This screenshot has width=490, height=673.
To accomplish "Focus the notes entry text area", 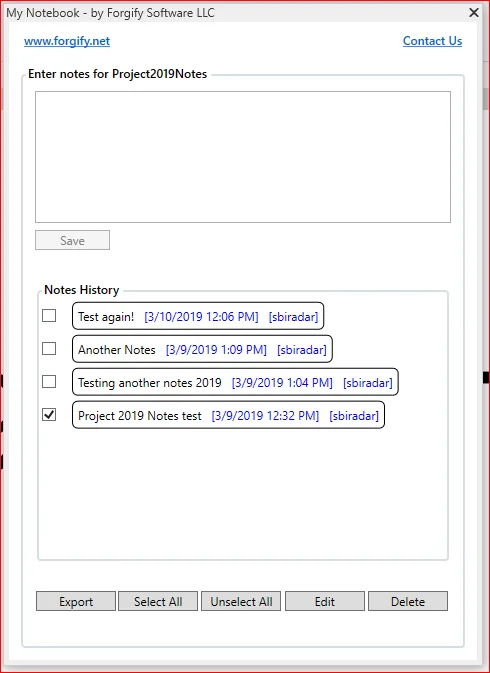I will point(243,157).
